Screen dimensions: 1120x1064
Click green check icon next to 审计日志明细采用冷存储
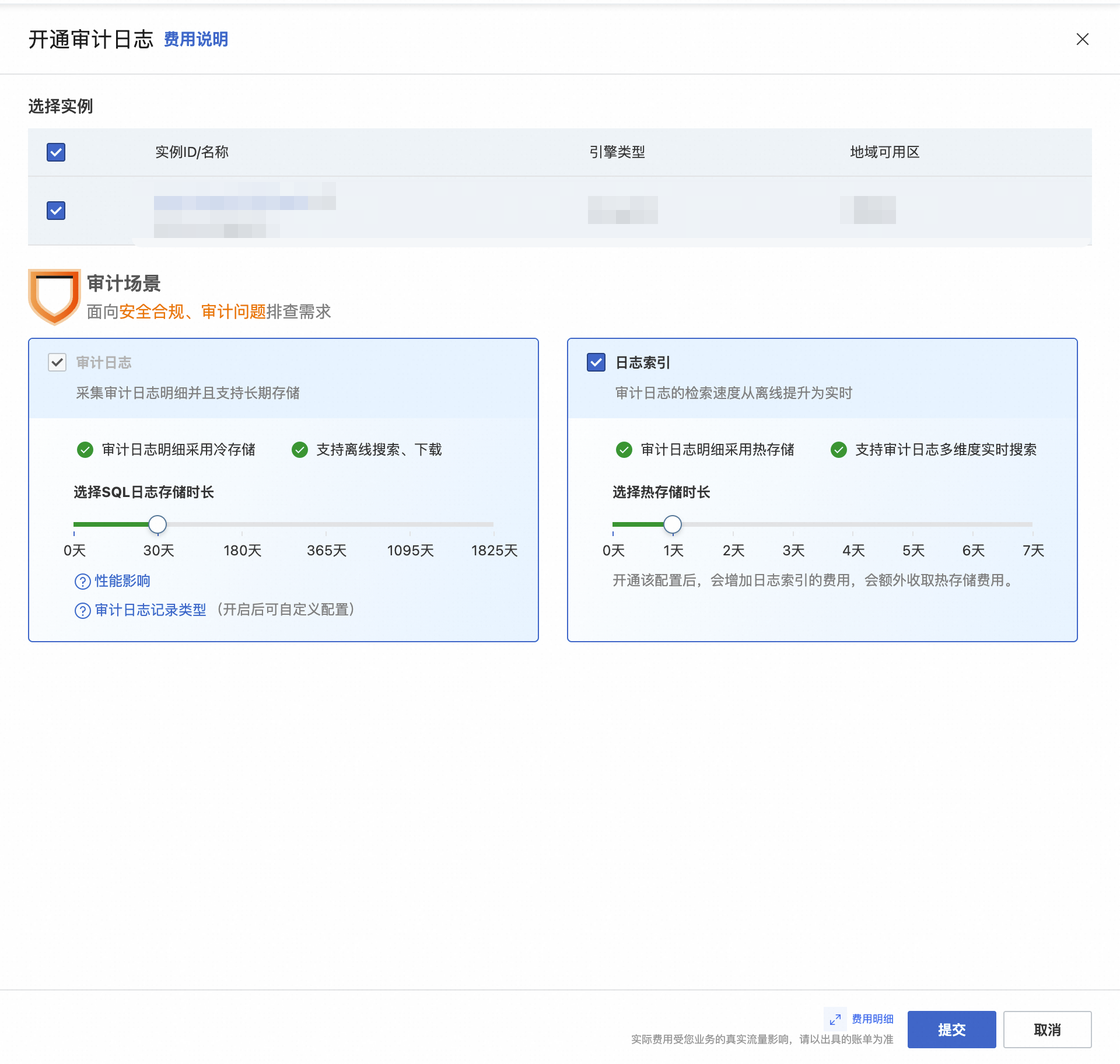pos(85,450)
